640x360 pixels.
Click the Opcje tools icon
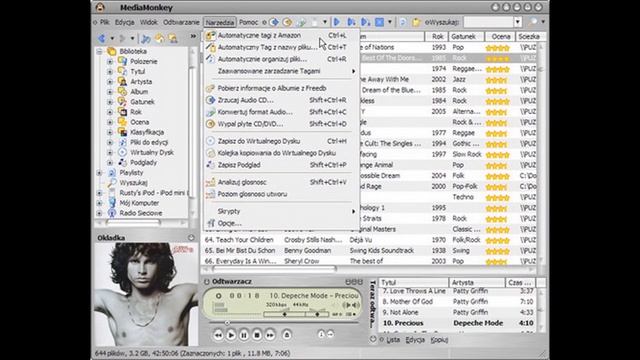[211, 223]
